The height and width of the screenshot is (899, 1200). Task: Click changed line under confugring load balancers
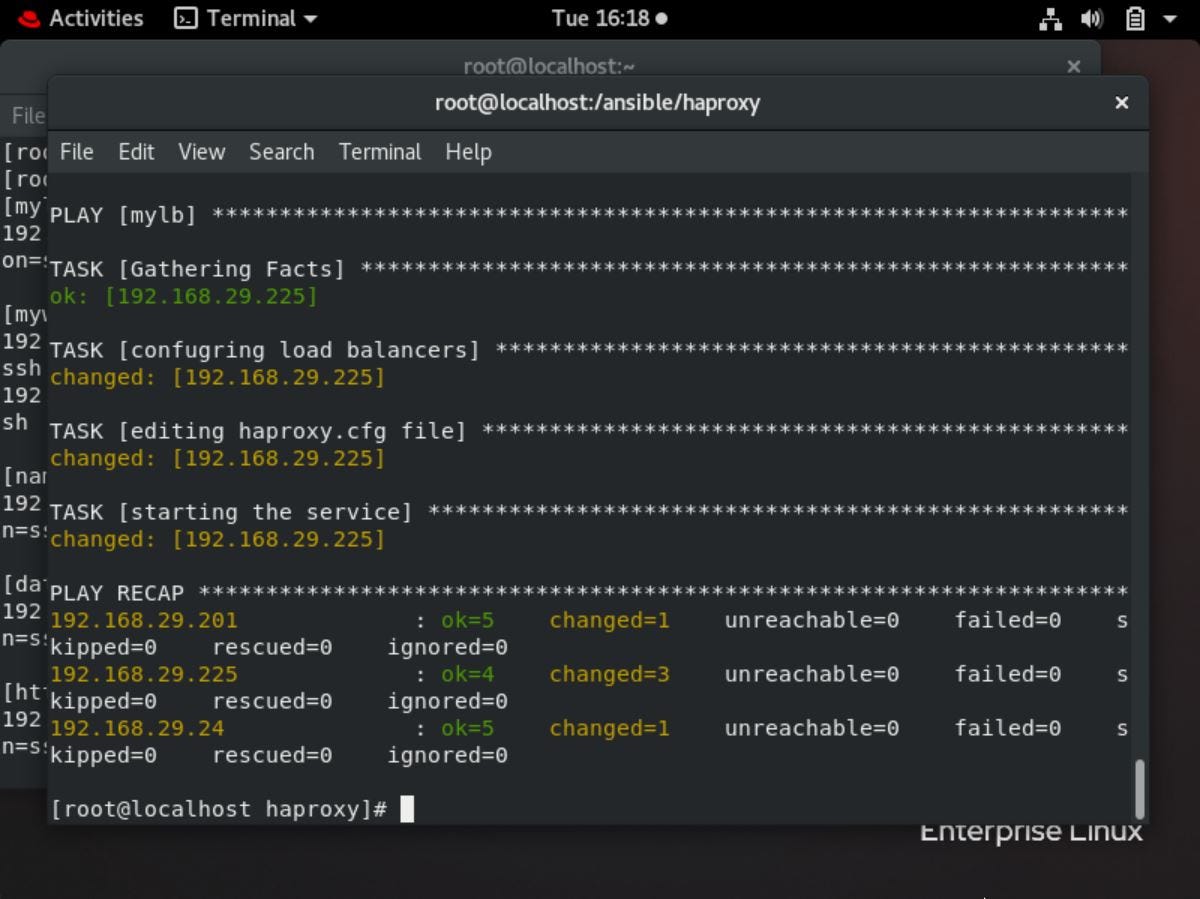coord(217,377)
